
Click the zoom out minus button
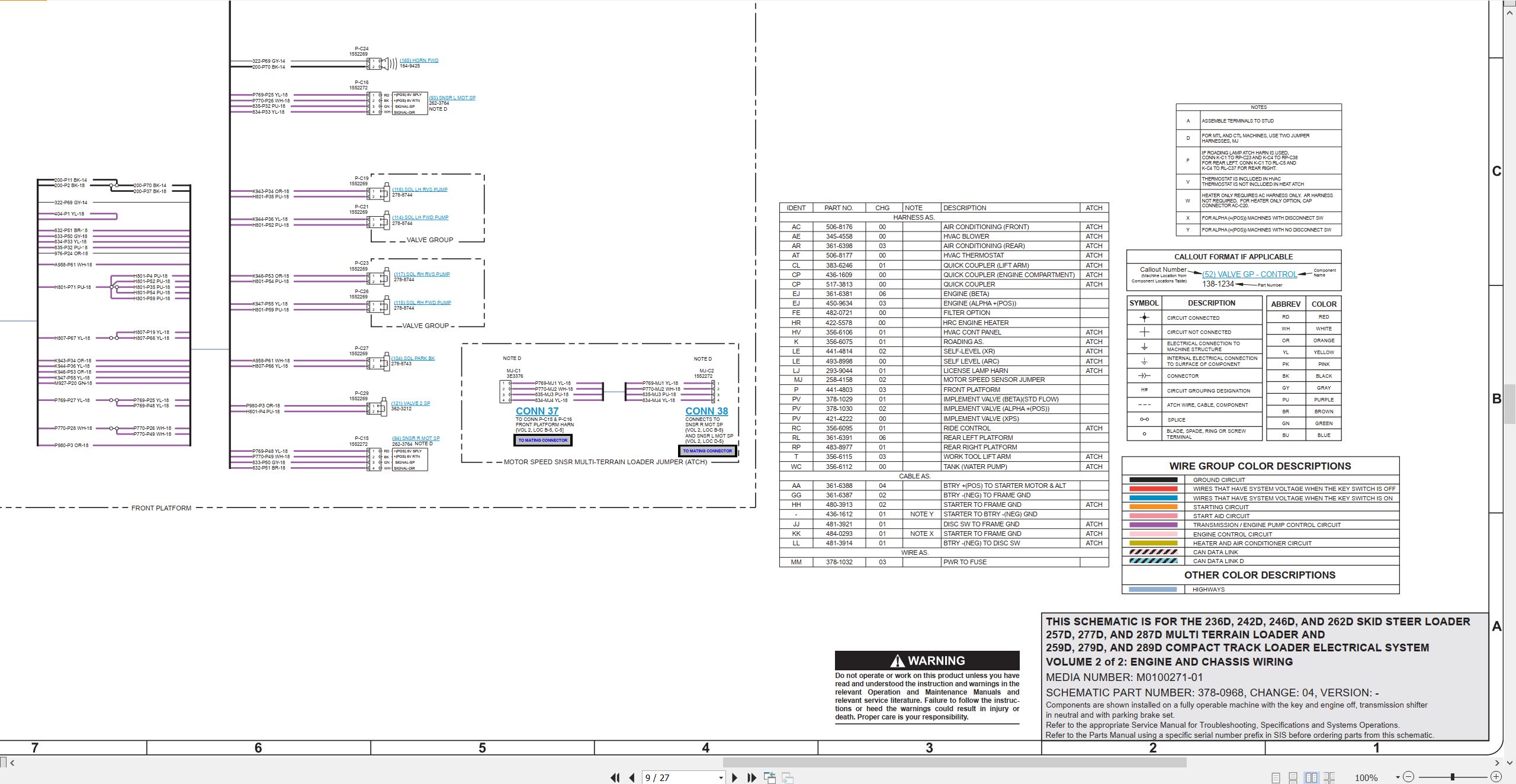(x=1409, y=777)
